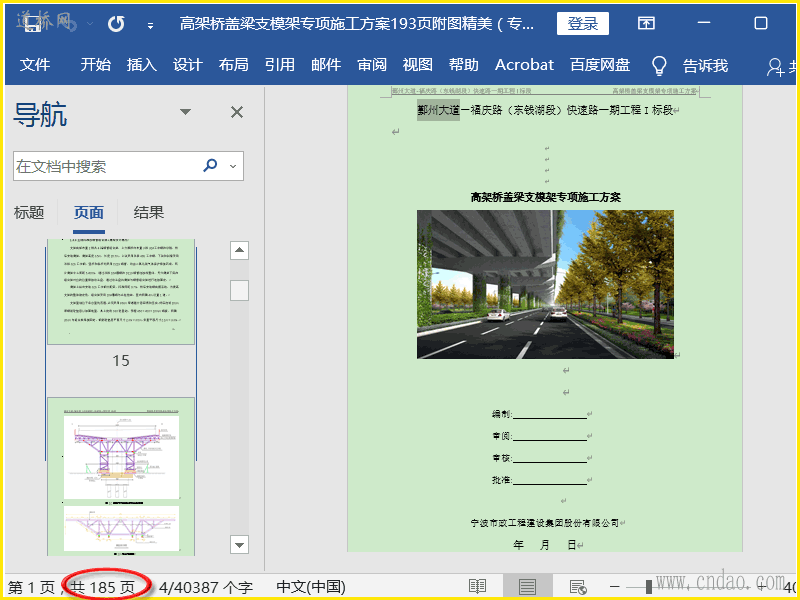The image size is (800, 600).
Task: Select the bridge diagram page thumbnail
Action: tap(121, 477)
